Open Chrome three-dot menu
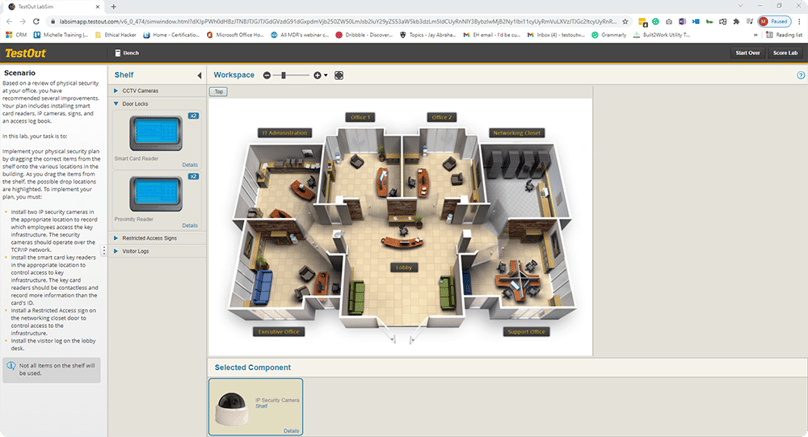 [800, 22]
